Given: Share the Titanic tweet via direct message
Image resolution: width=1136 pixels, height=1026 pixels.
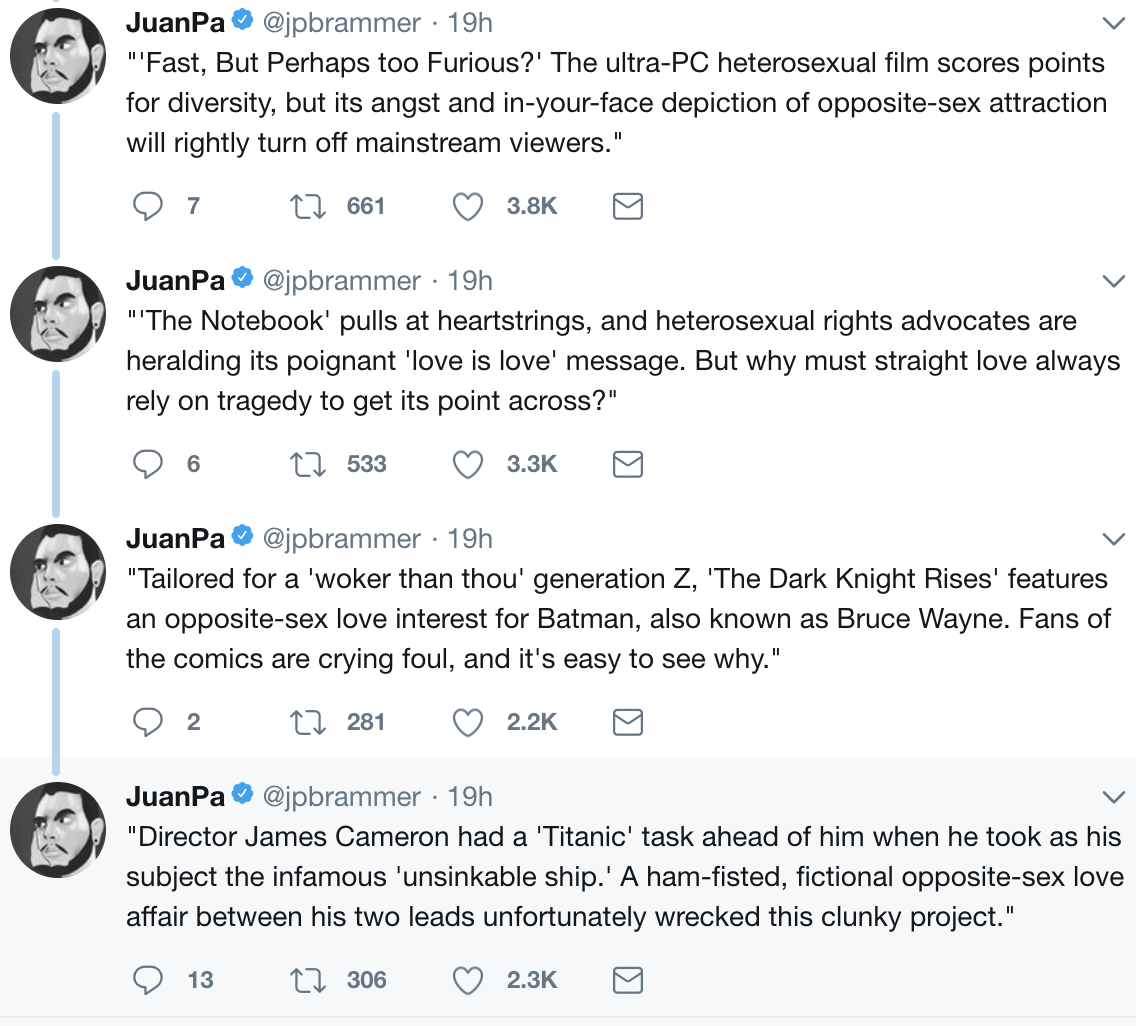Looking at the screenshot, I should (x=627, y=981).
